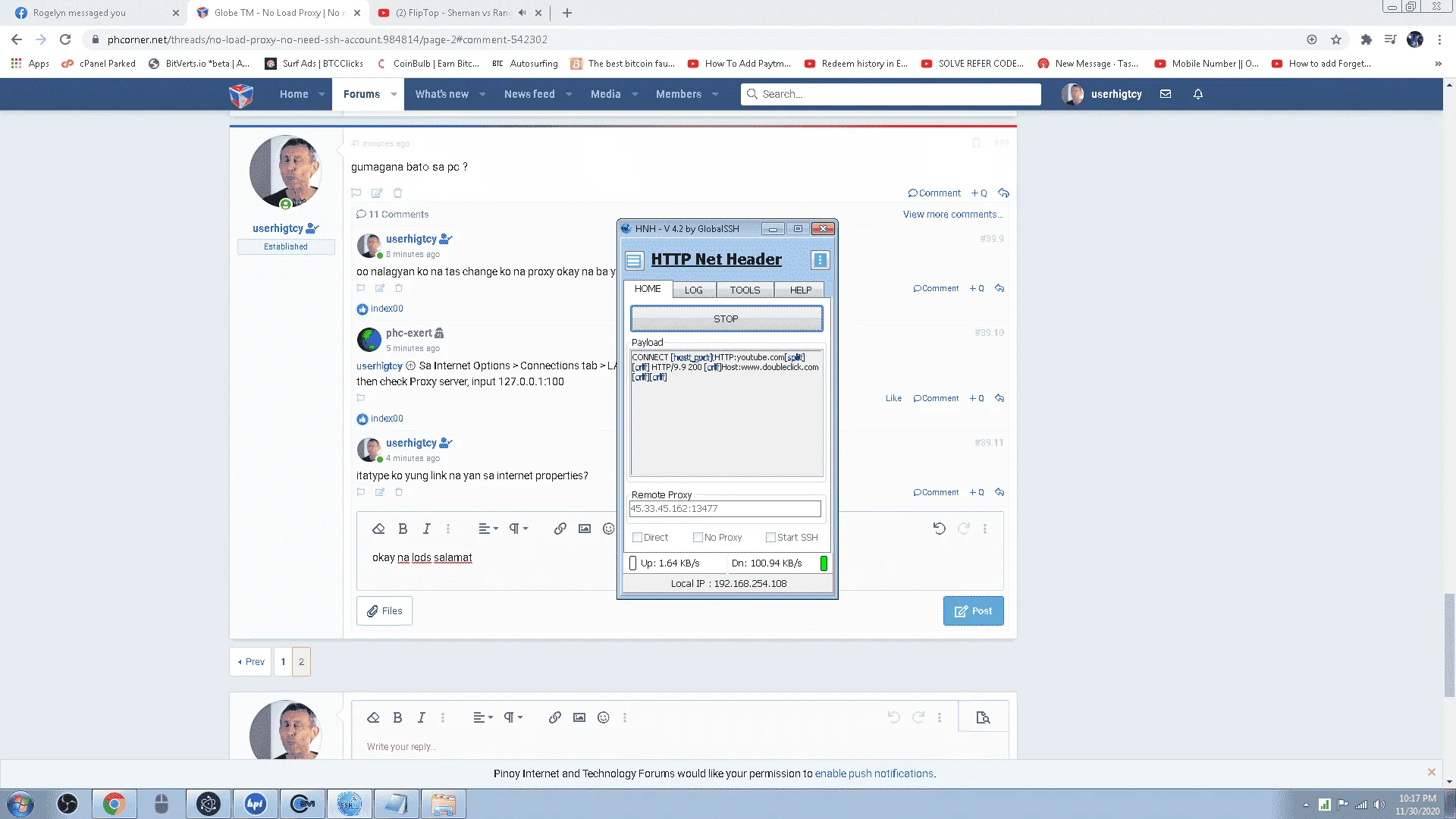The height and width of the screenshot is (819, 1456).
Task: Go to page 1
Action: click(283, 662)
